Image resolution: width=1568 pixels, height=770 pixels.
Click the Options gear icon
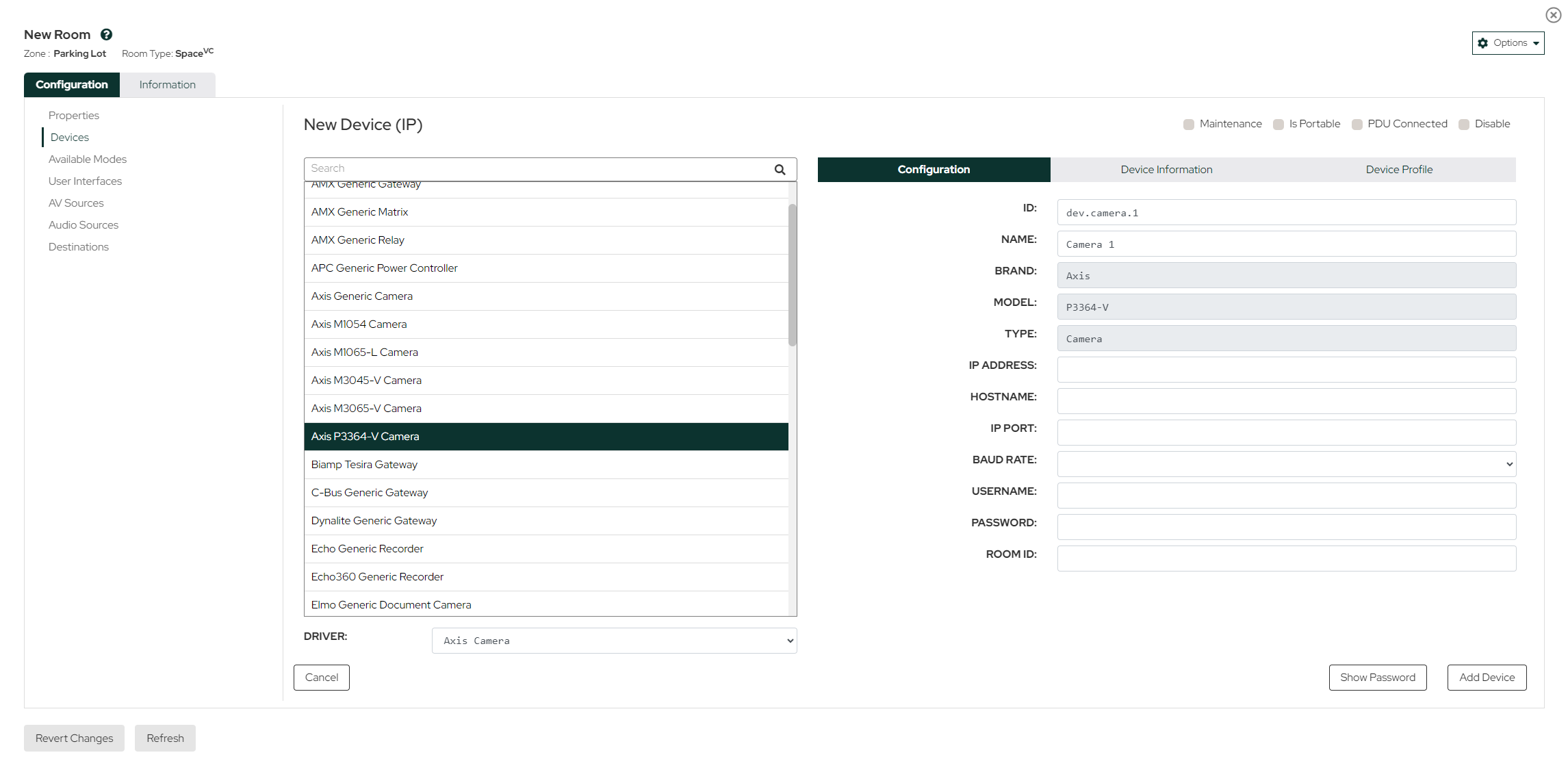click(1482, 42)
